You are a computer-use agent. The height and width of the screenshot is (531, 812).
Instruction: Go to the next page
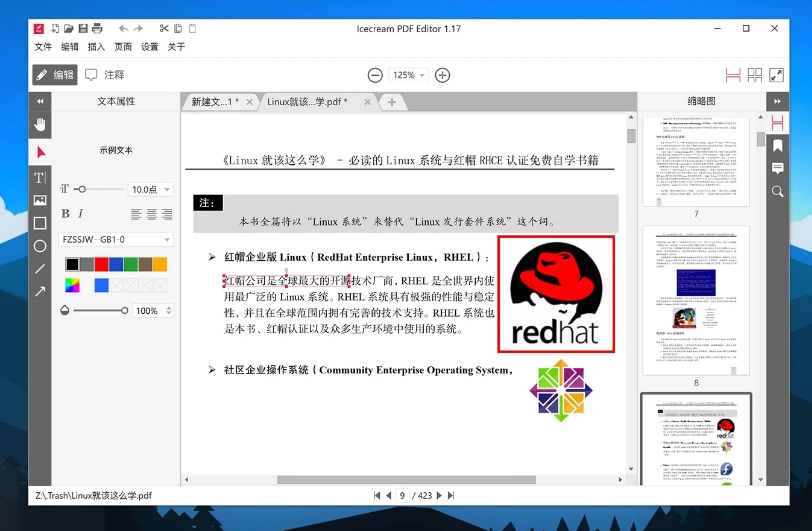pyautogui.click(x=439, y=495)
